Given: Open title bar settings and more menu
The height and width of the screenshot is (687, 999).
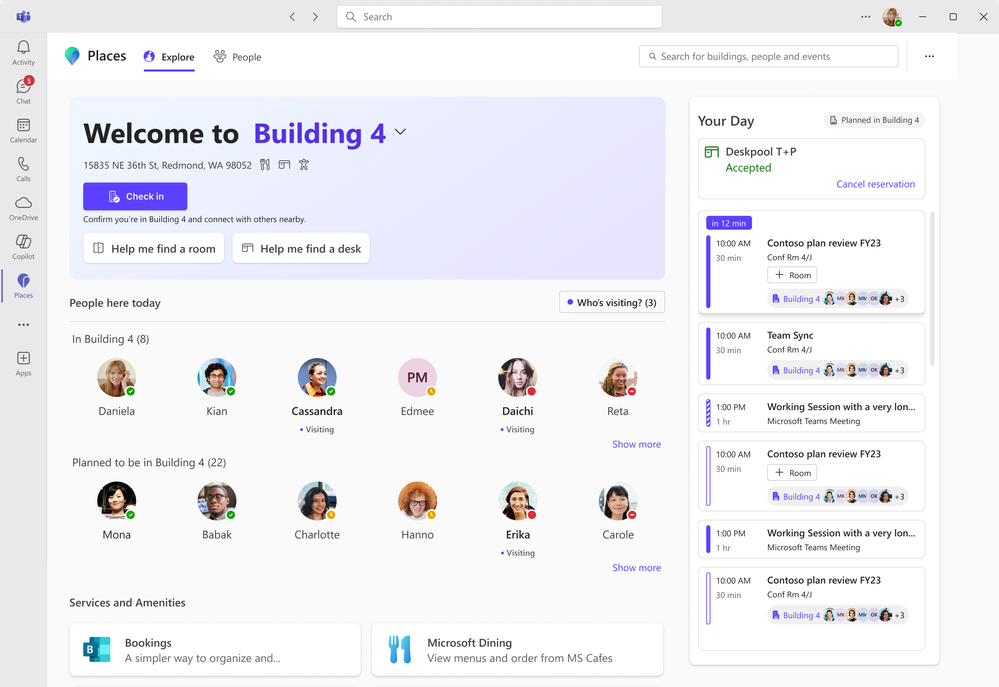Looking at the screenshot, I should coord(865,17).
